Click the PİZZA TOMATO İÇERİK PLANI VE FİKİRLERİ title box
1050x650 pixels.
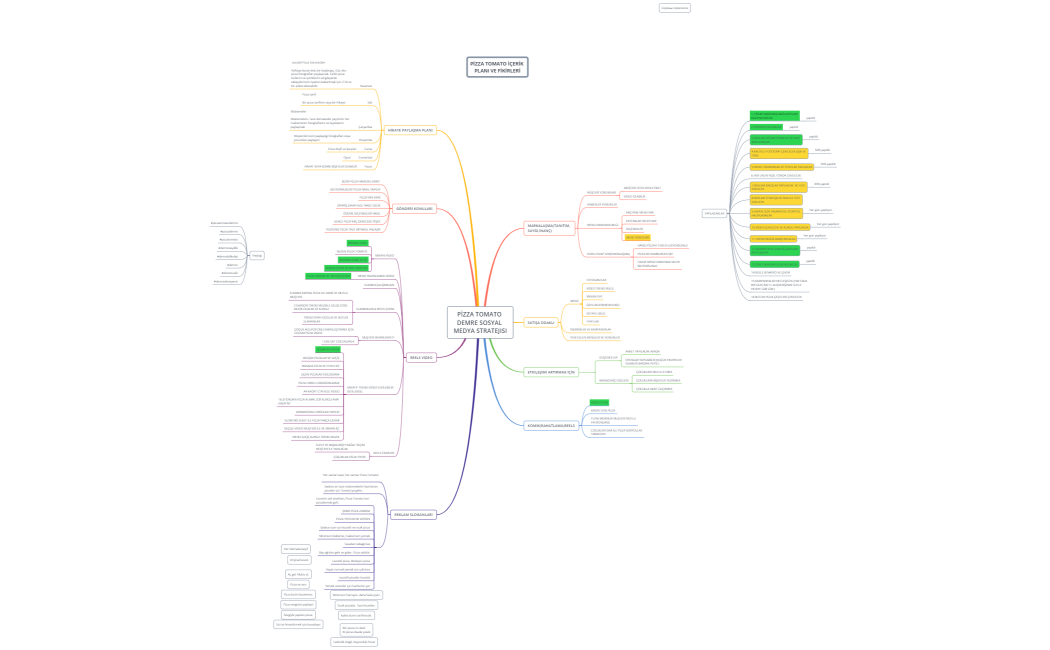pos(498,67)
